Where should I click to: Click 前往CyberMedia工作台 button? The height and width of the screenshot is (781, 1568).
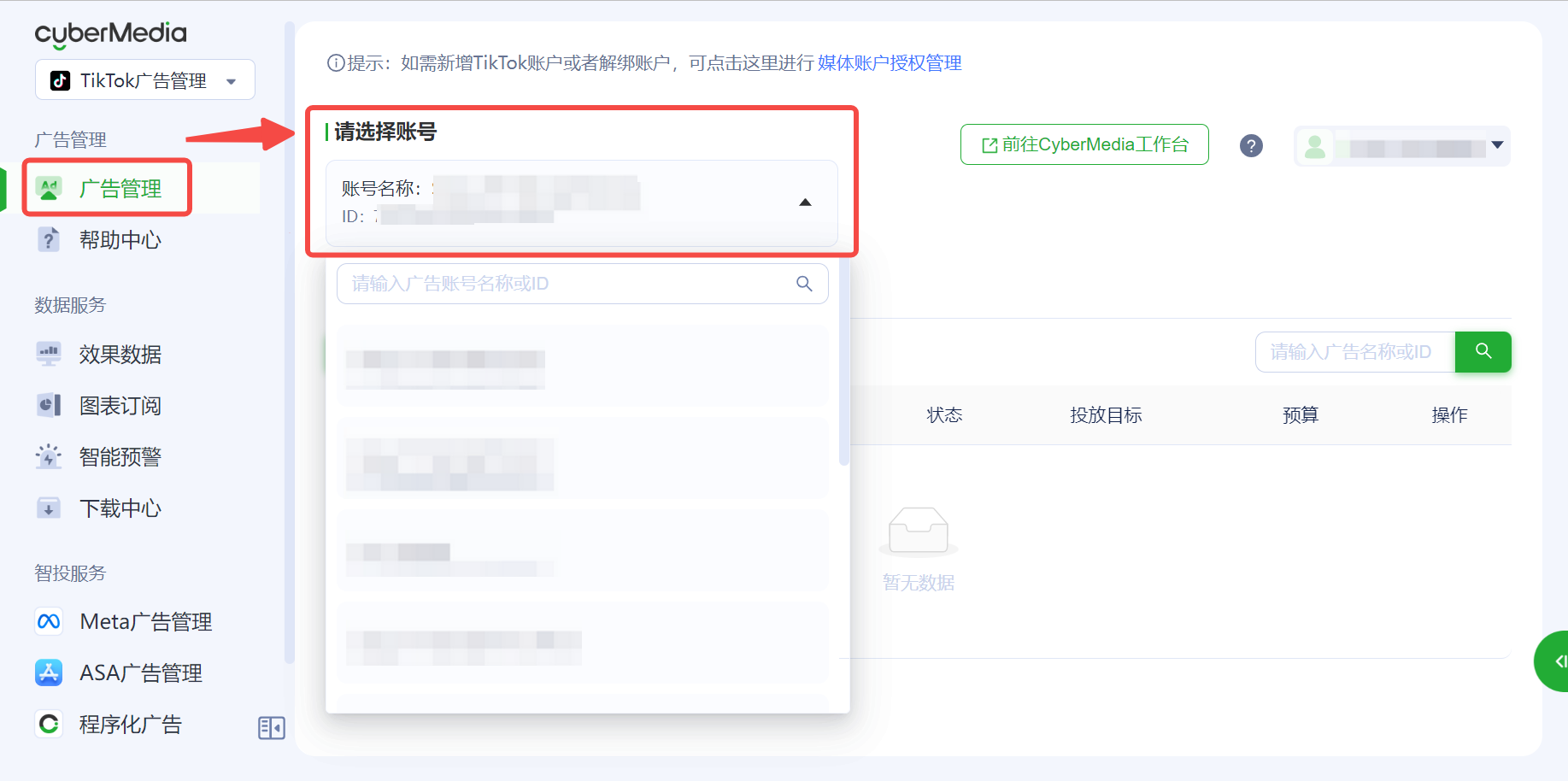[x=1084, y=144]
